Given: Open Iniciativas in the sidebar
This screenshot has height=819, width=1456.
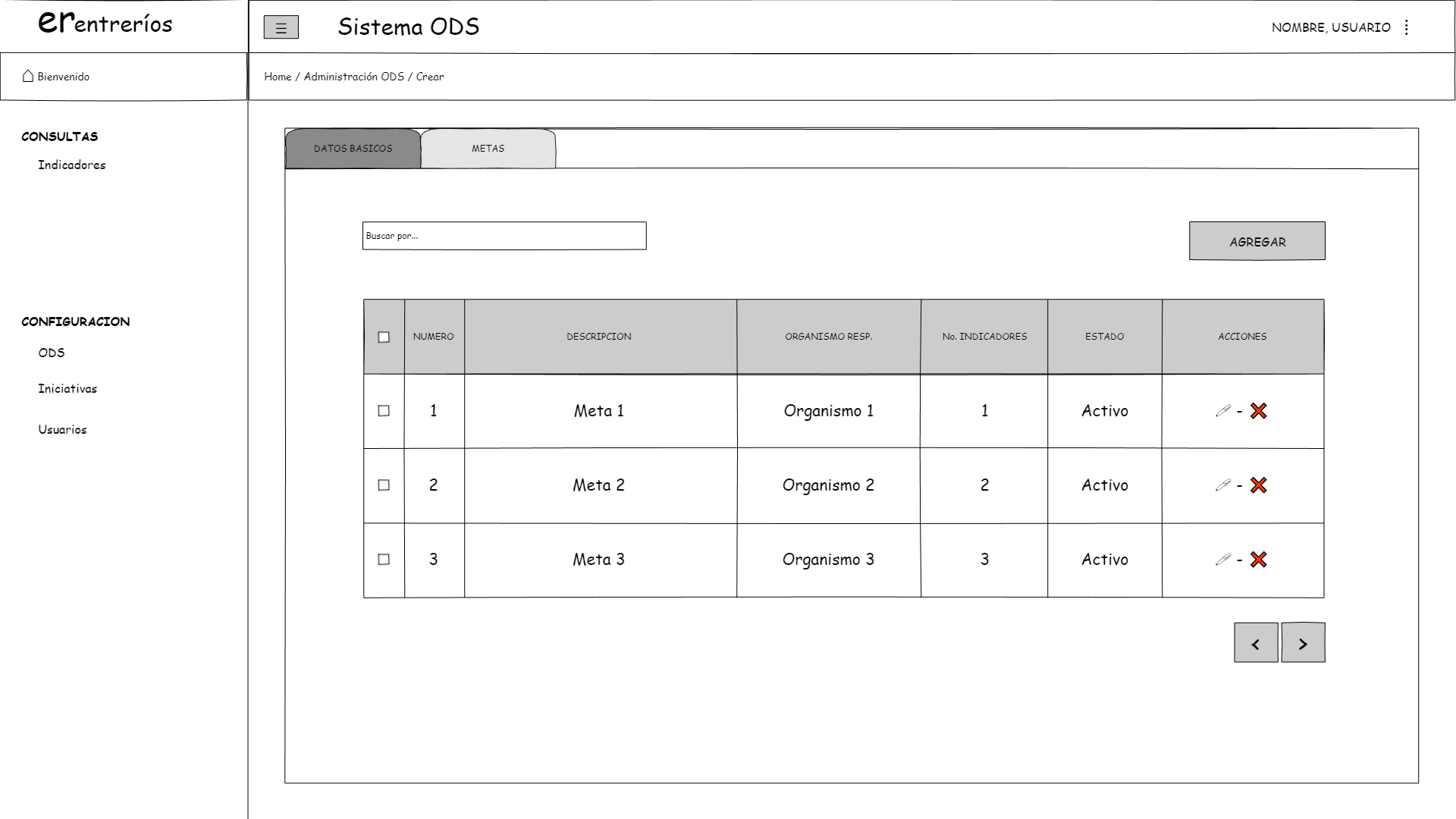Looking at the screenshot, I should [67, 389].
